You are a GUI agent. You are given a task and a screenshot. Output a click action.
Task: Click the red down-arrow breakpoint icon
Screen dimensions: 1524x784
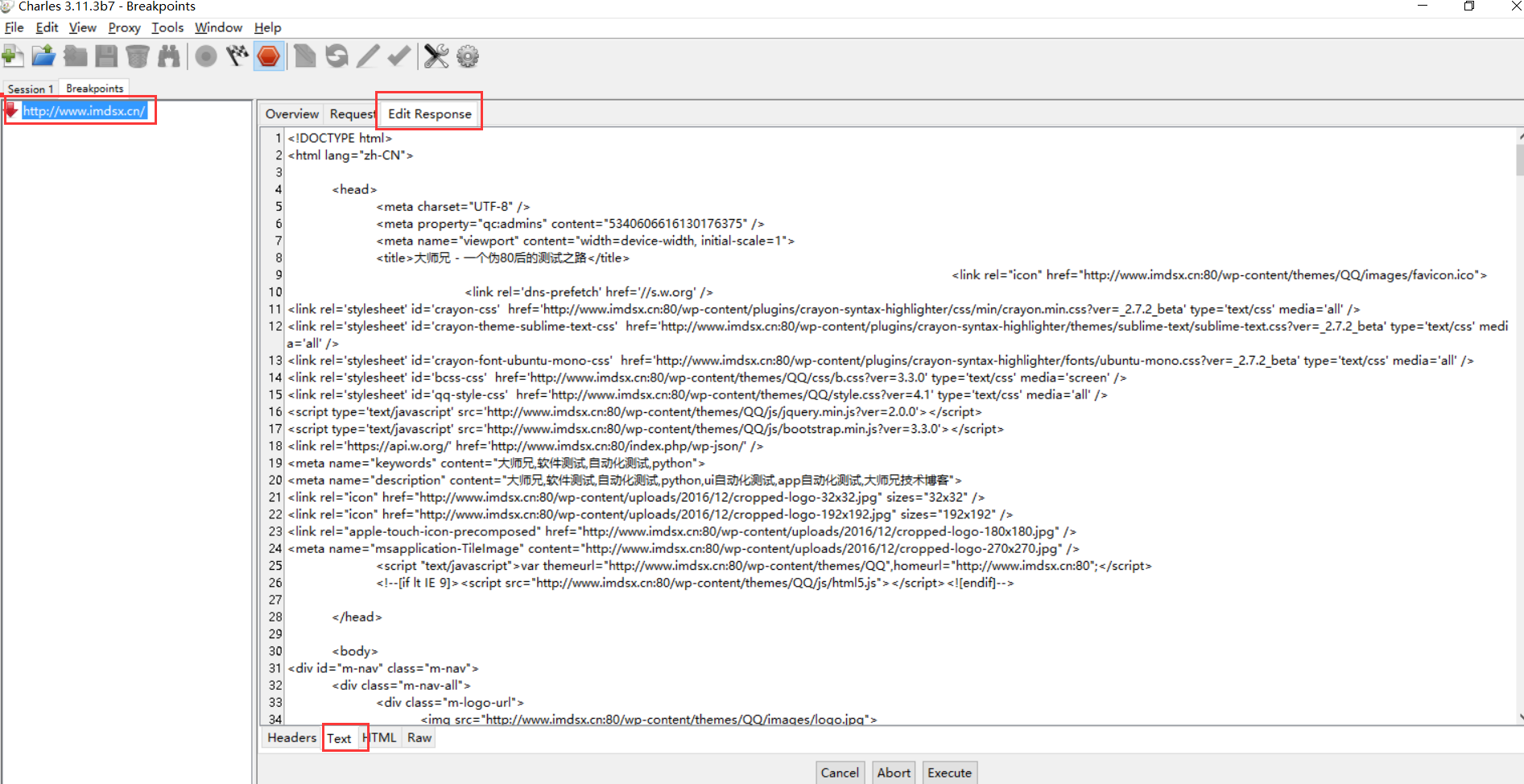pos(11,110)
